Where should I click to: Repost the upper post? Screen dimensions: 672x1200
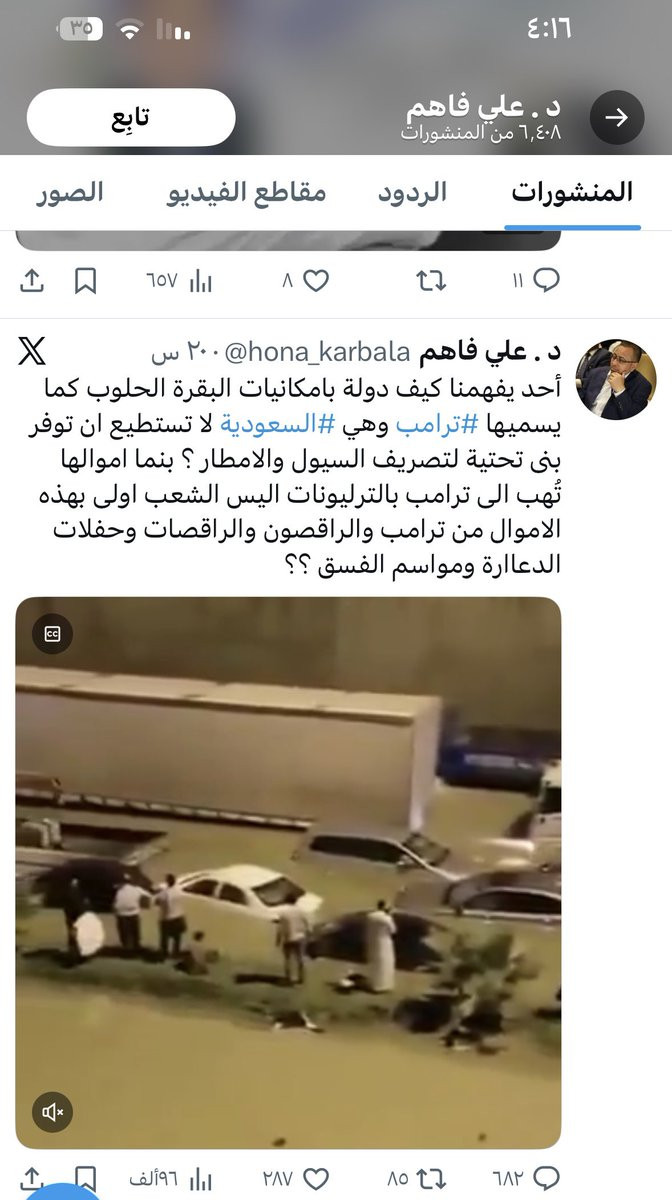pyautogui.click(x=431, y=282)
